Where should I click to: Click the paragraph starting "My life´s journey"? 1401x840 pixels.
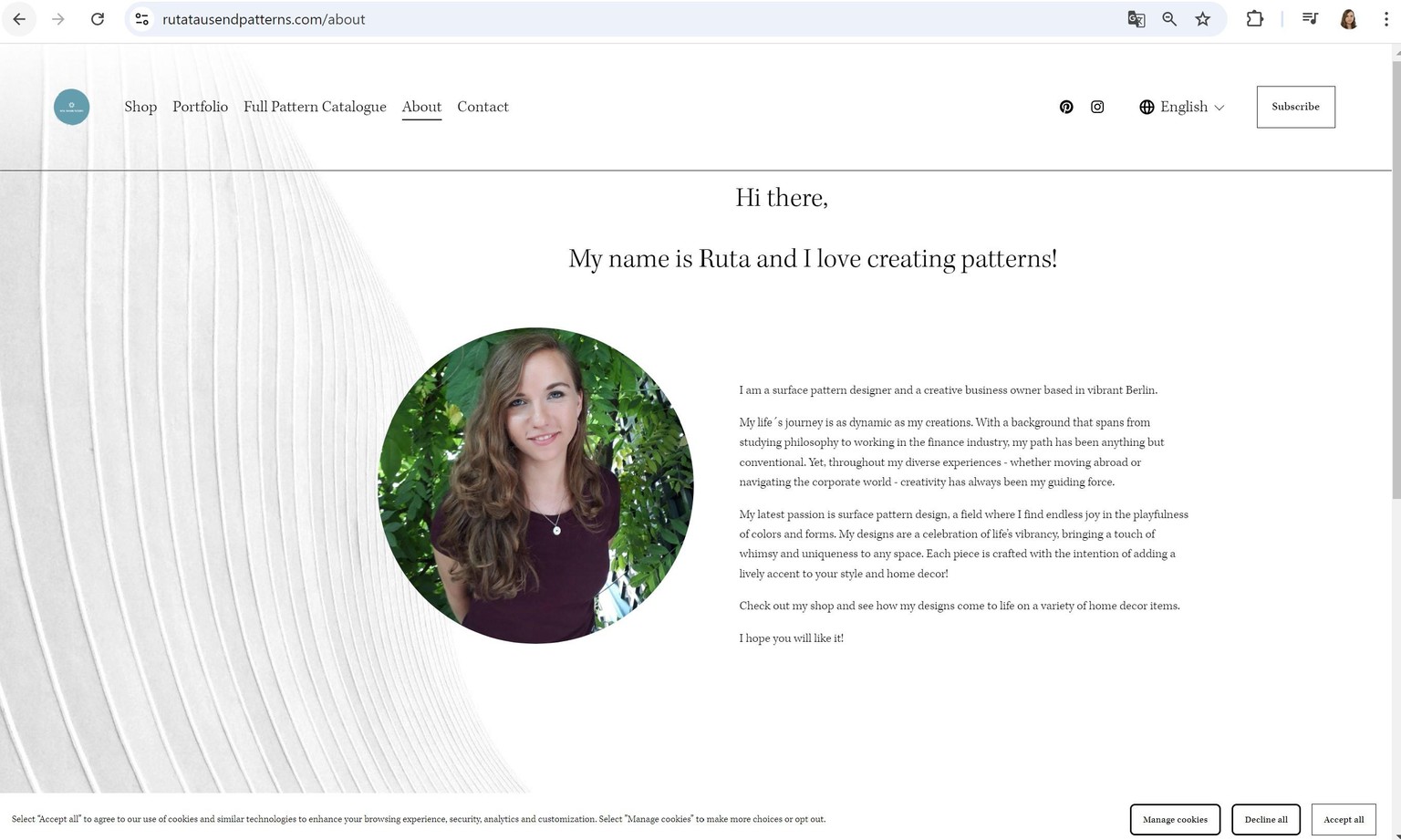pos(951,451)
